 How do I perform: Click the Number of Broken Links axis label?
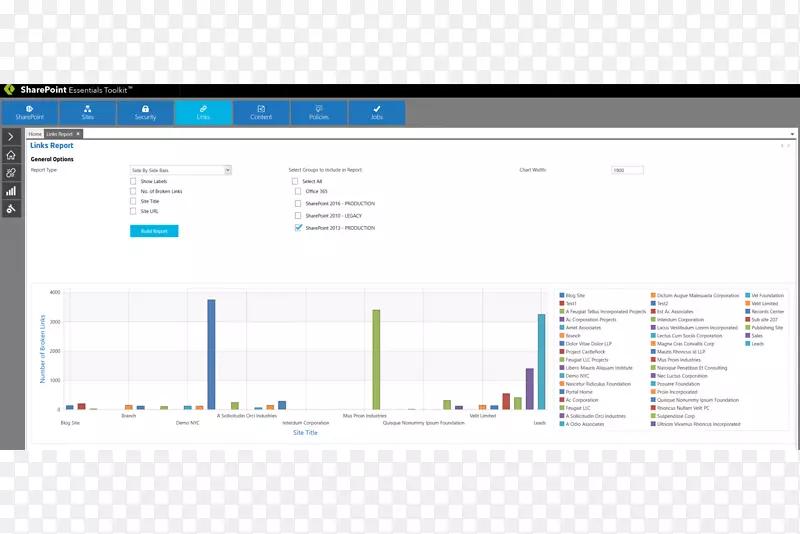(43, 349)
